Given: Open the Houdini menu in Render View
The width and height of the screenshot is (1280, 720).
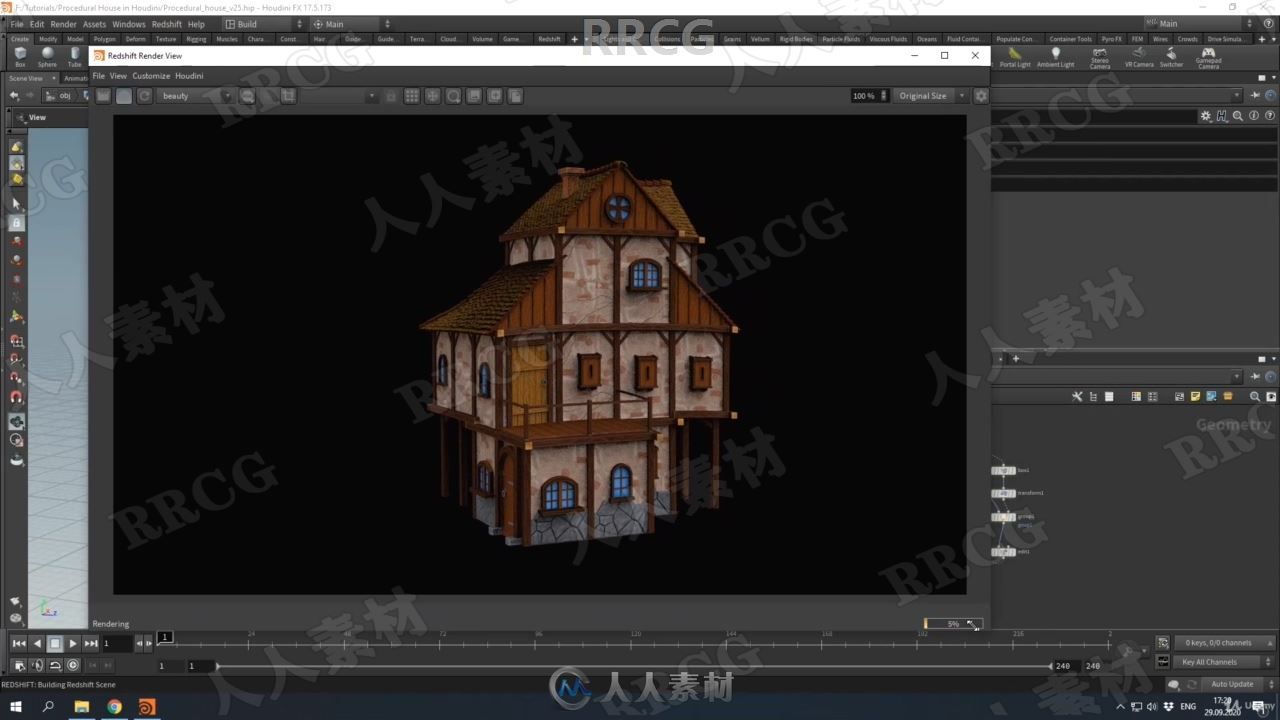Looking at the screenshot, I should pyautogui.click(x=189, y=76).
